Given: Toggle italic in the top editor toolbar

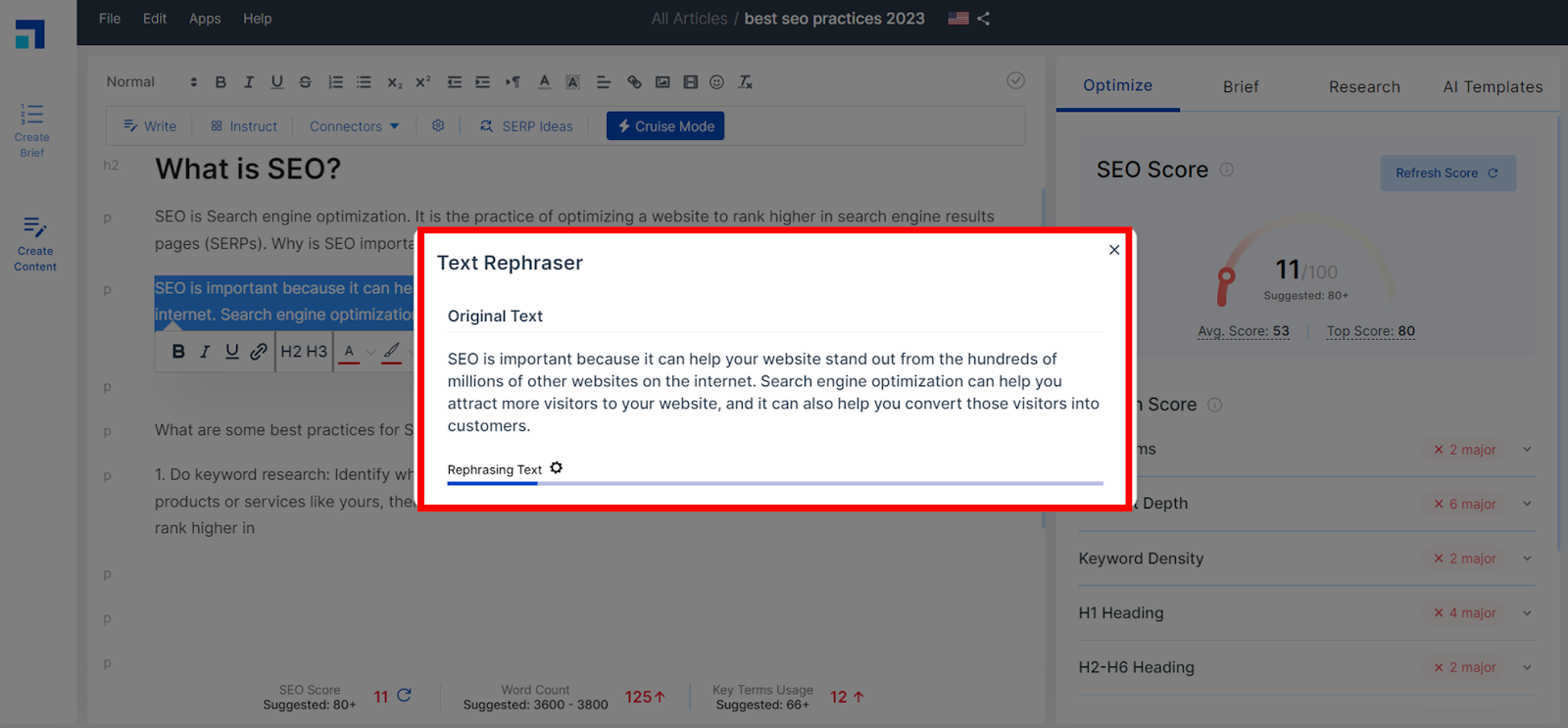Looking at the screenshot, I should 249,82.
